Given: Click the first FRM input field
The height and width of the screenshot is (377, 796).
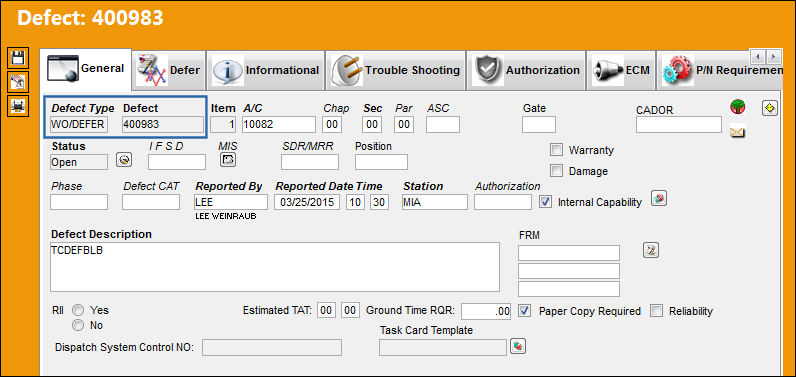Looking at the screenshot, I should pos(569,253).
